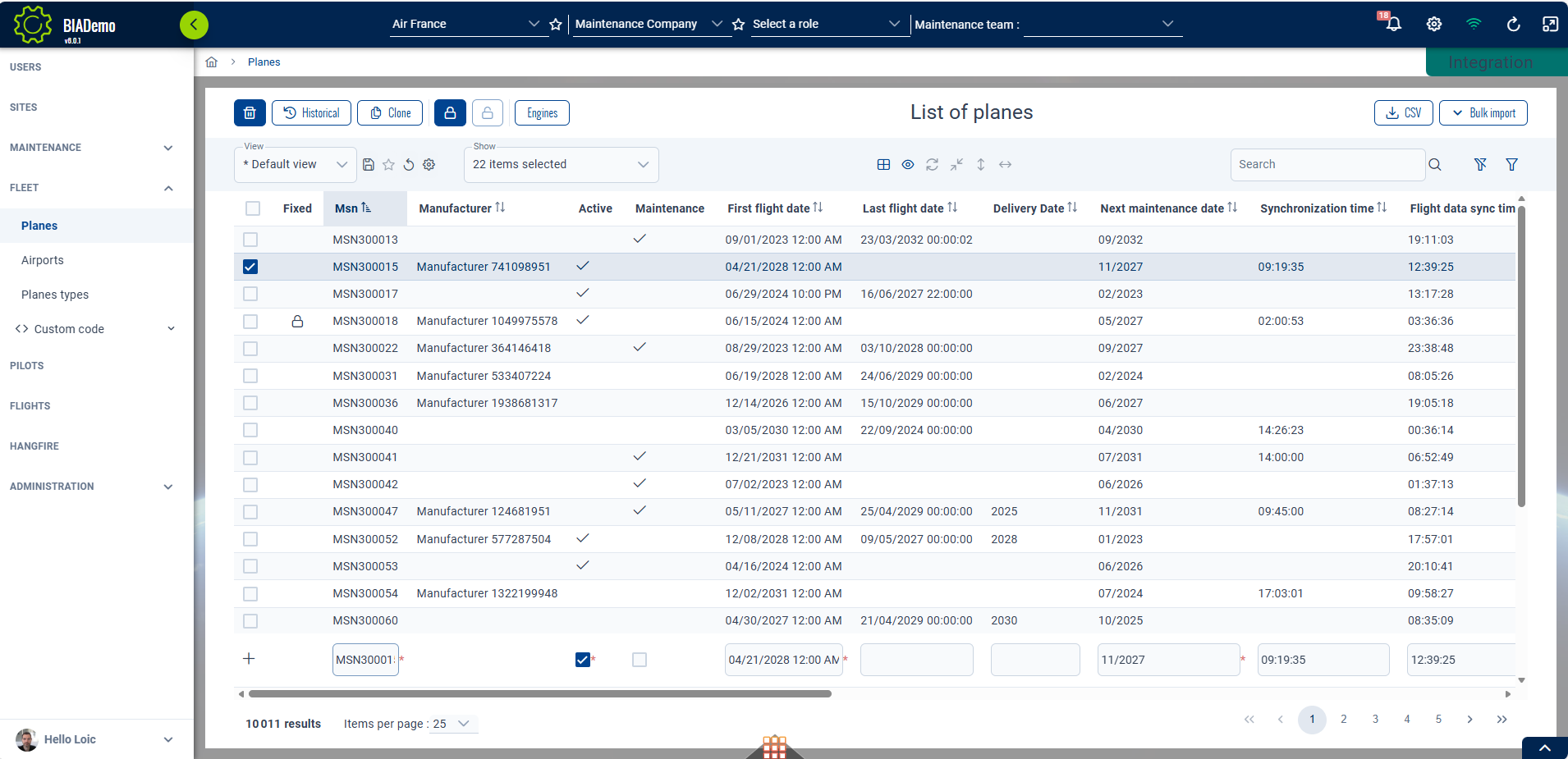Click the search magnifier icon
Image resolution: width=1568 pixels, height=759 pixels.
[x=1435, y=165]
